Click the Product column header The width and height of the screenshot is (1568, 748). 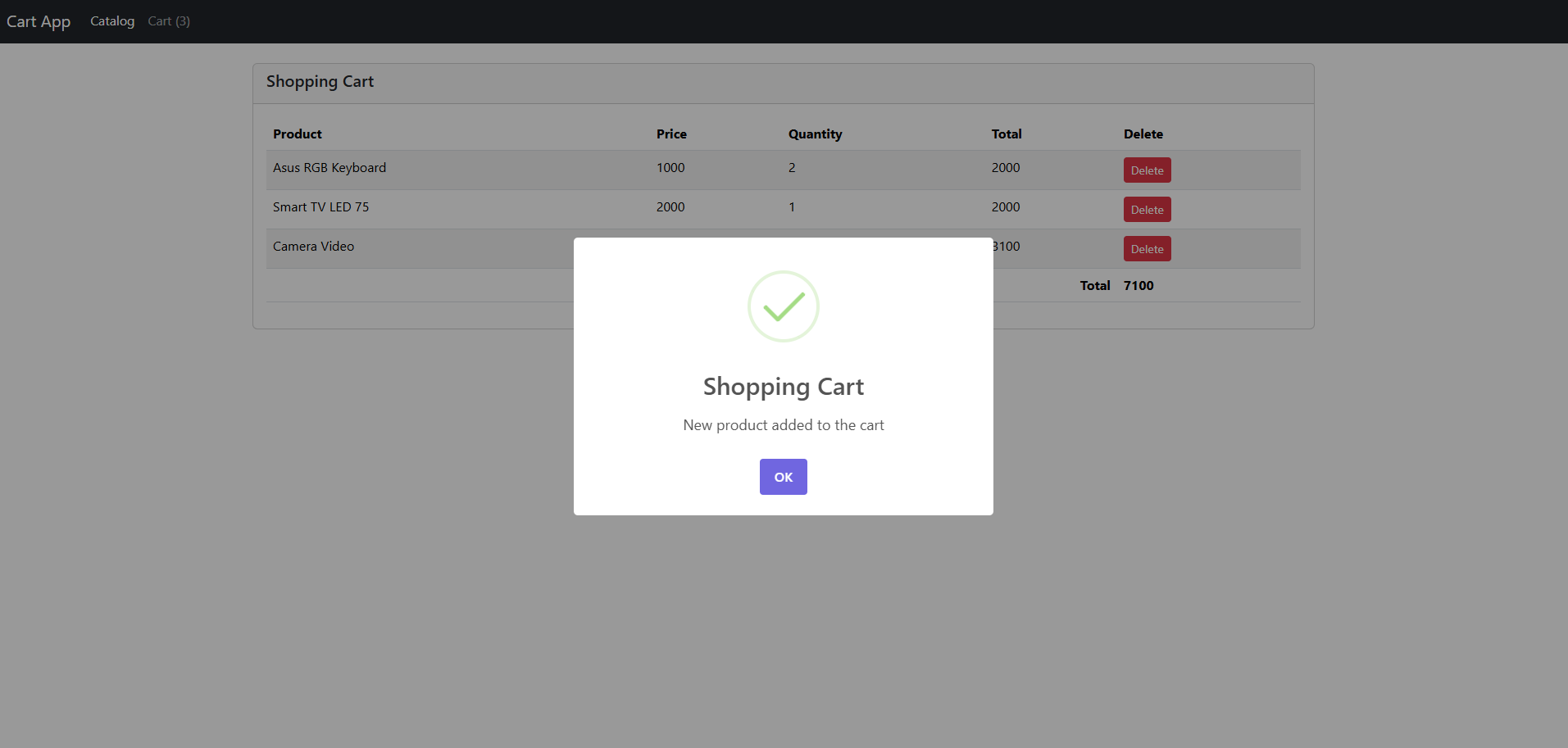297,134
